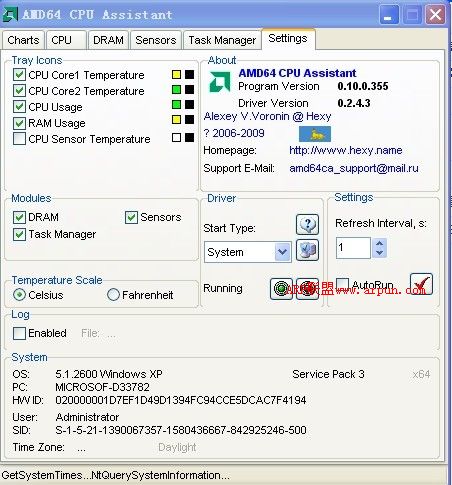Click black background color for CPU Core2 Temperature
Viewport: 452px width, 485px height.
pos(190,89)
